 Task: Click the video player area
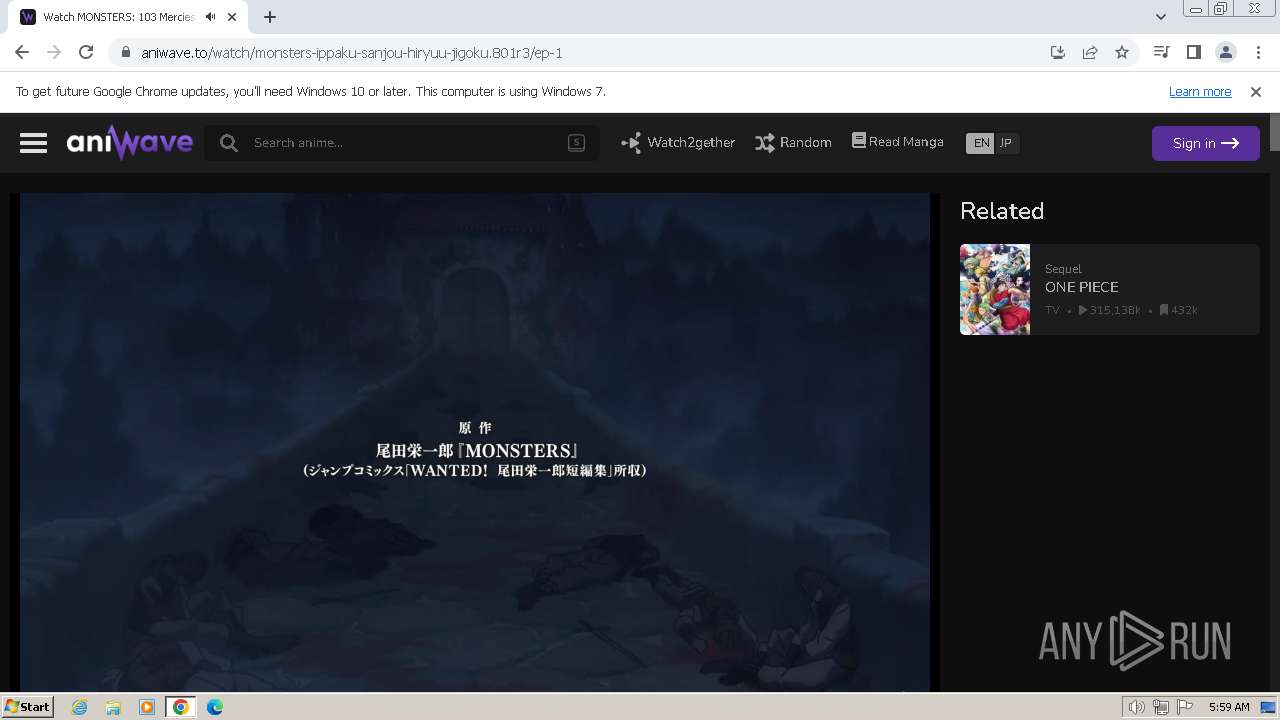475,442
